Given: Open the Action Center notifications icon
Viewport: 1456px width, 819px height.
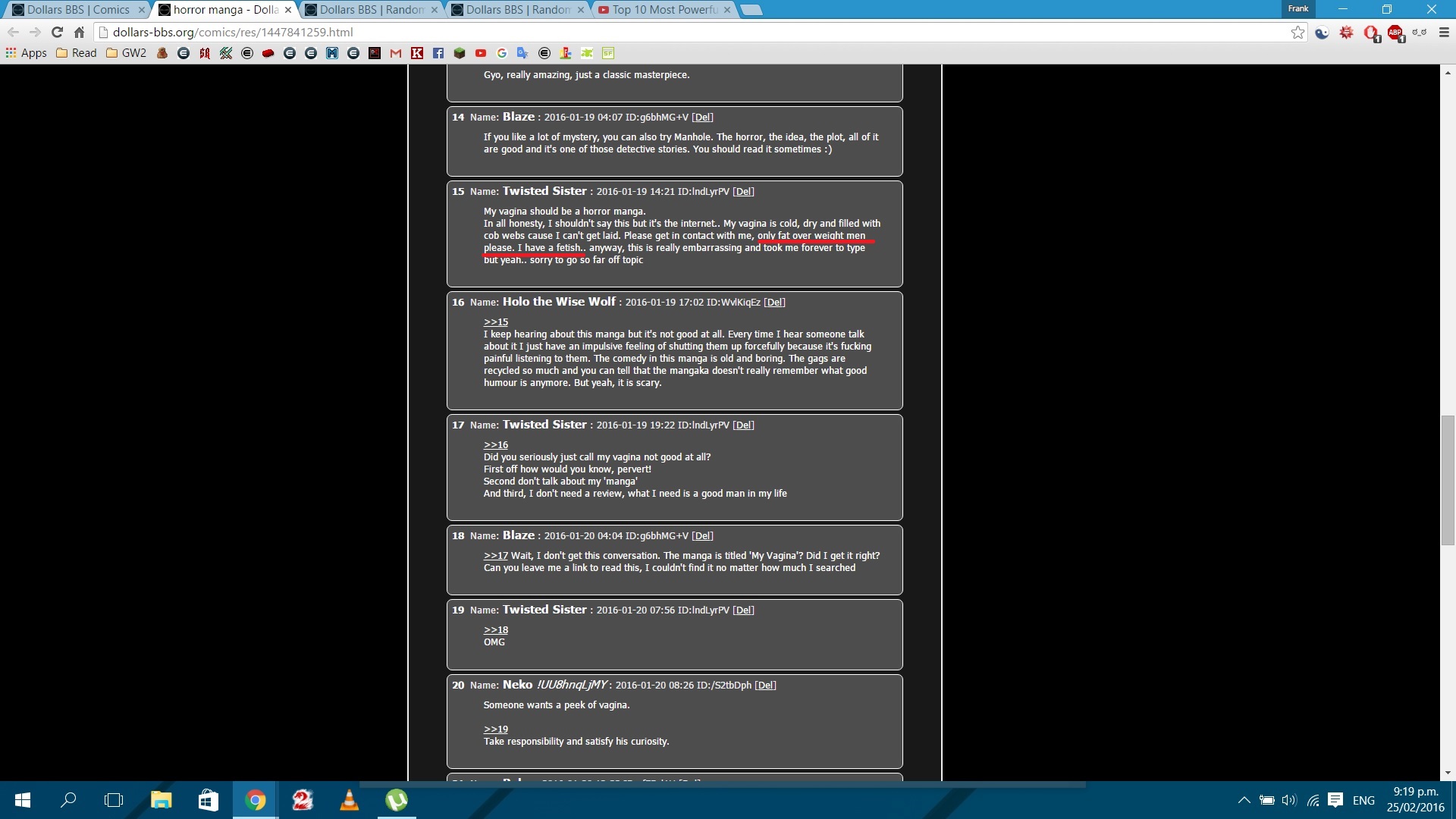Looking at the screenshot, I should (1335, 800).
